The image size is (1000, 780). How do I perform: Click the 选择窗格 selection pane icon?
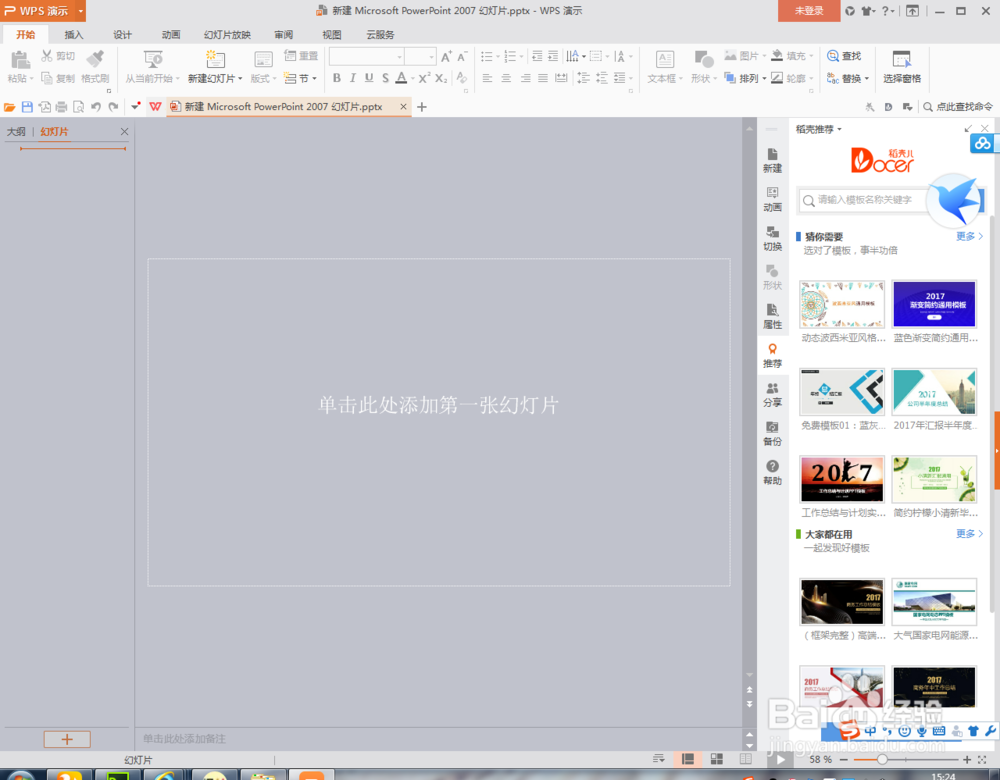(903, 68)
